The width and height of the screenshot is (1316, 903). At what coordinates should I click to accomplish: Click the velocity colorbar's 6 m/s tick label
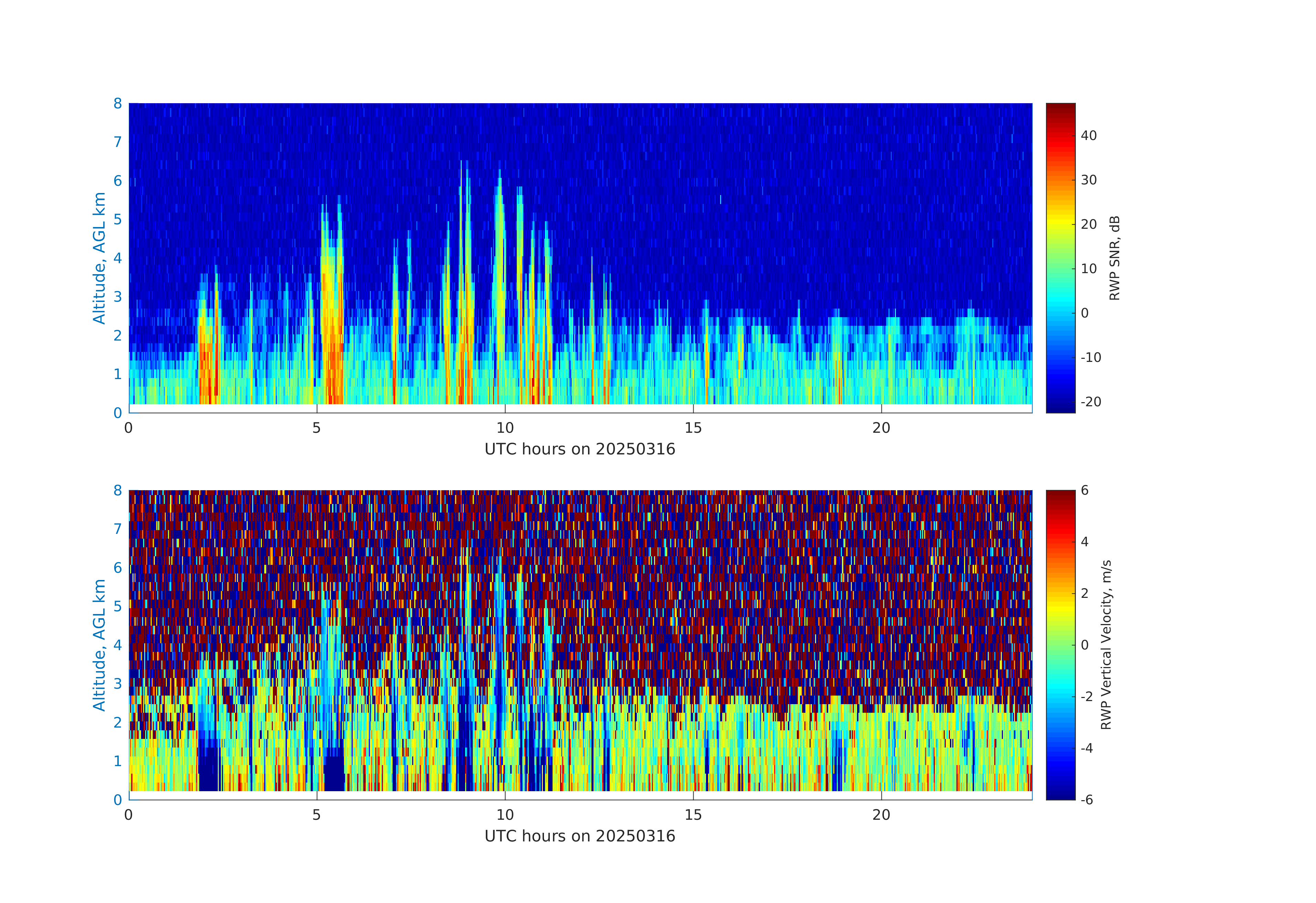[x=1084, y=490]
